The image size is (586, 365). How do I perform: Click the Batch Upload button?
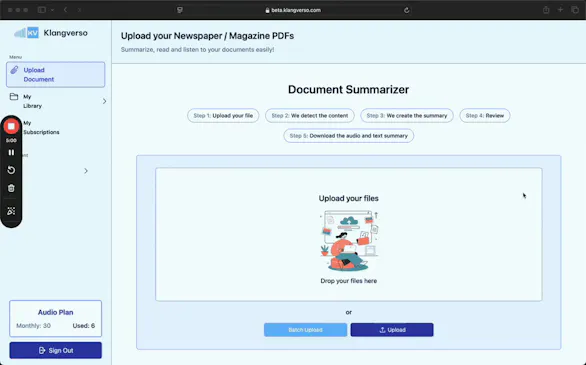click(x=305, y=330)
